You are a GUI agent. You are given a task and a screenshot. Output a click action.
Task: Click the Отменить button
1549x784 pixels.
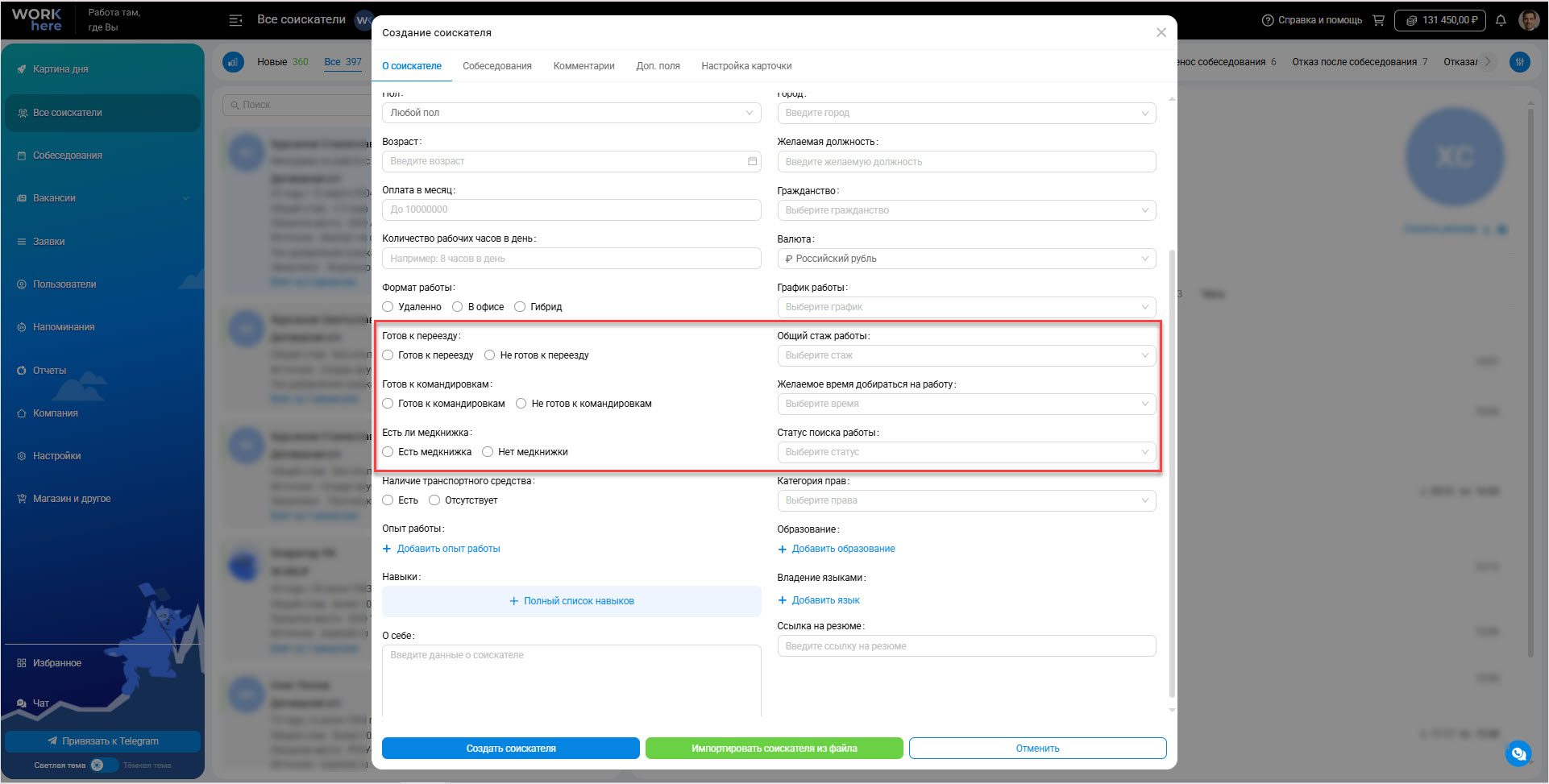pyautogui.click(x=1038, y=749)
